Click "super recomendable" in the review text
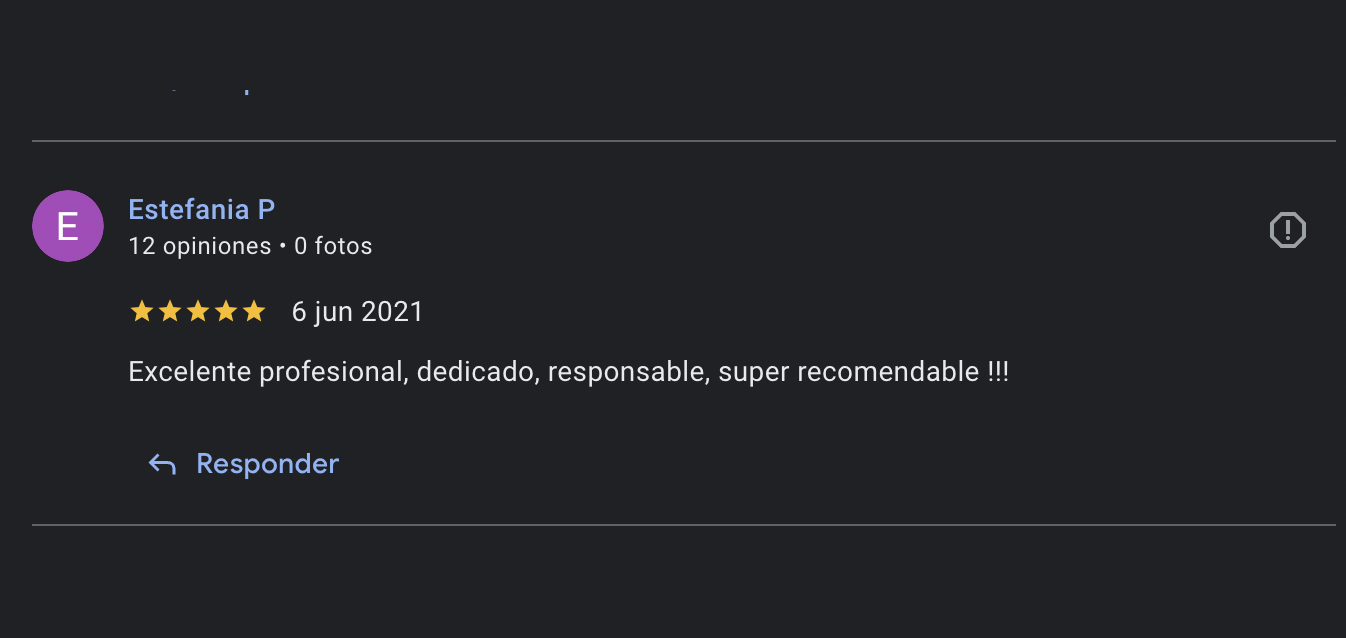Image resolution: width=1346 pixels, height=638 pixels. (849, 372)
